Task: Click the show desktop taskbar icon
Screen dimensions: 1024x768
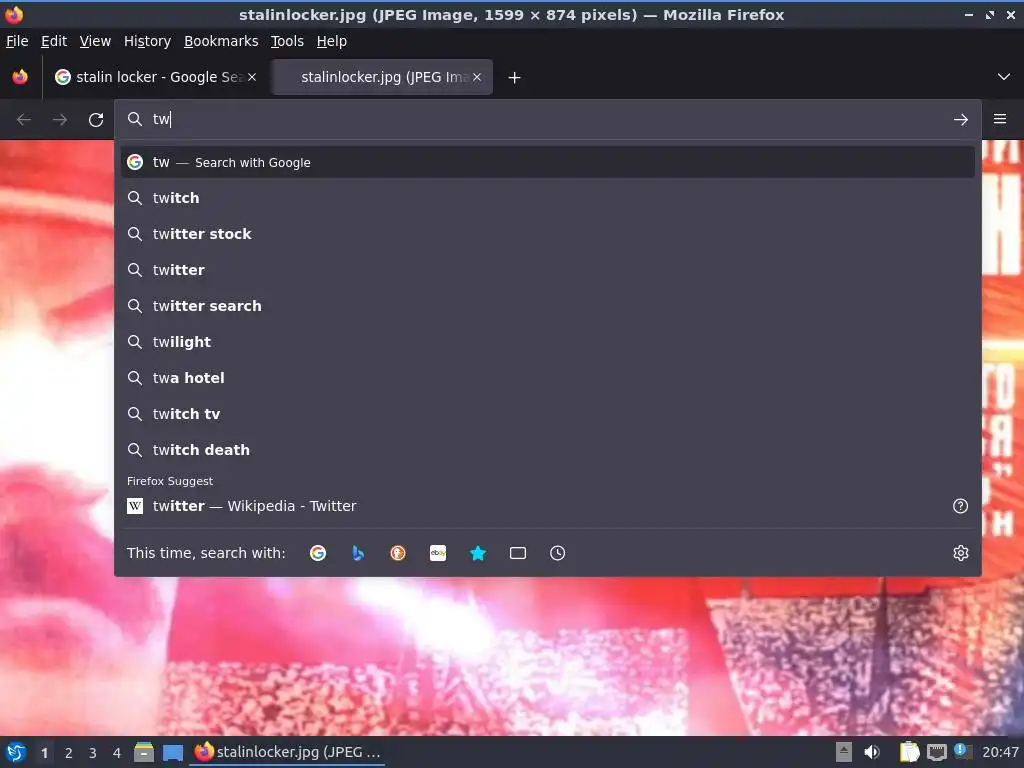Action: [172, 752]
